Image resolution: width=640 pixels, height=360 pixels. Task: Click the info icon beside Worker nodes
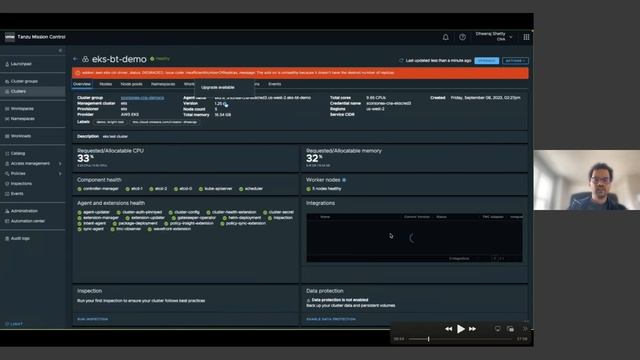pos(344,180)
